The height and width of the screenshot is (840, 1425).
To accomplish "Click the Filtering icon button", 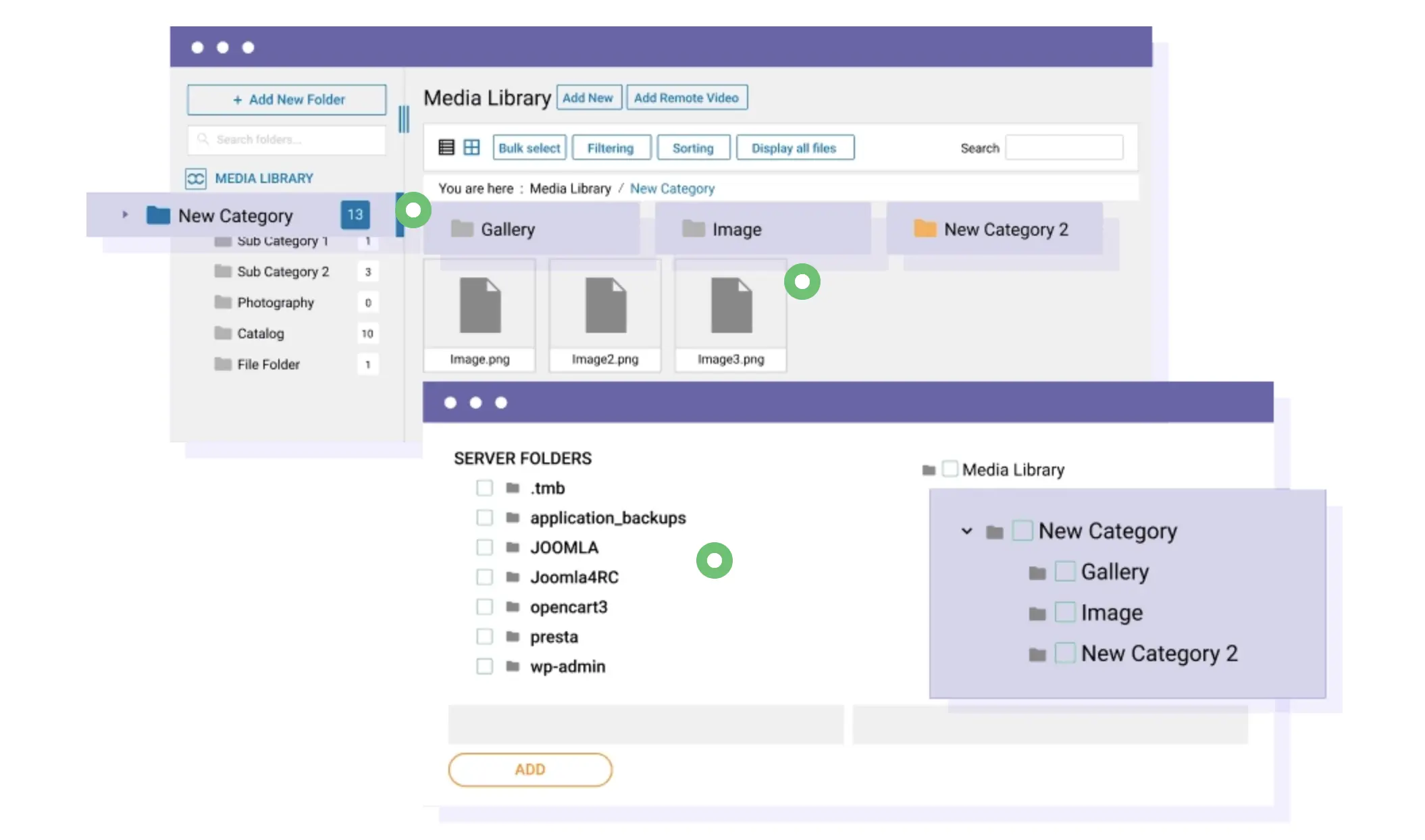I will [610, 147].
